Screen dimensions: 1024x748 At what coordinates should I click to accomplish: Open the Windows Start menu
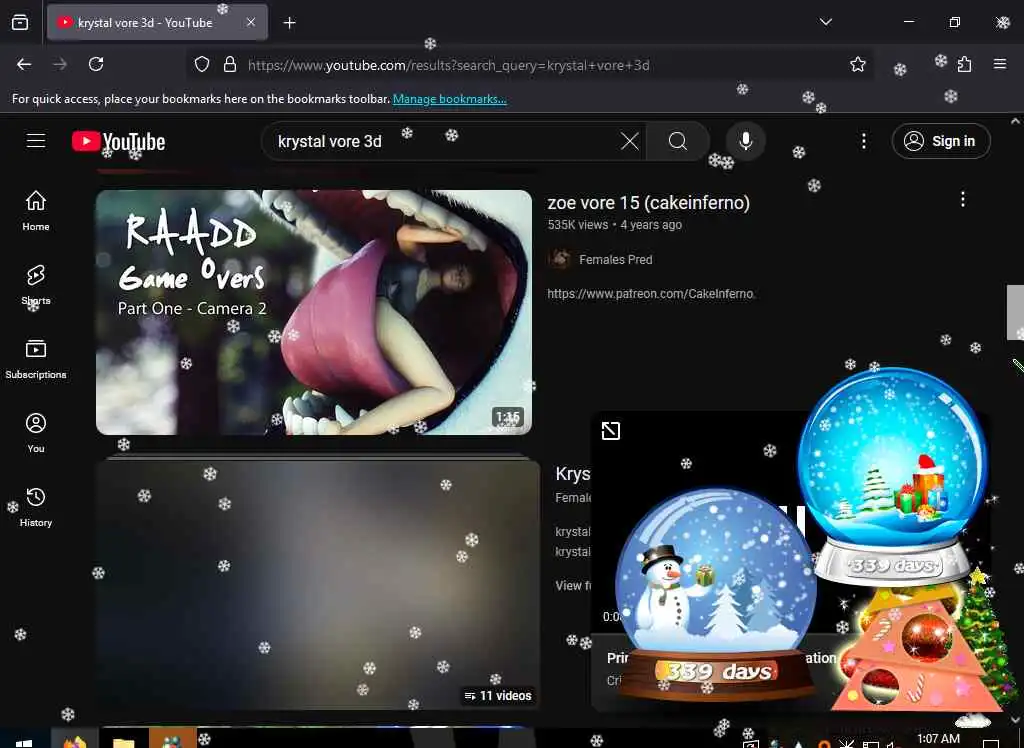pos(23,742)
